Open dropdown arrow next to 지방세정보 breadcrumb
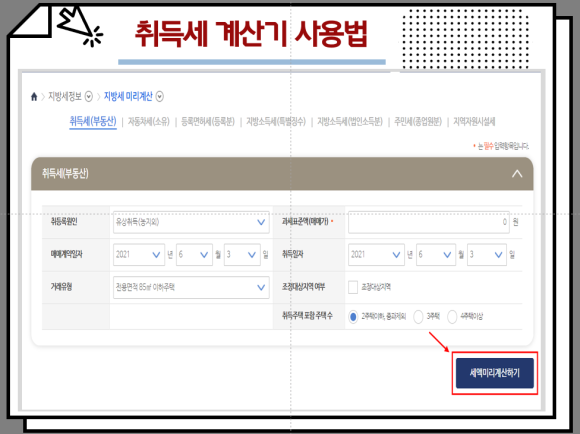Viewport: 580px width, 434px height. click(89, 97)
